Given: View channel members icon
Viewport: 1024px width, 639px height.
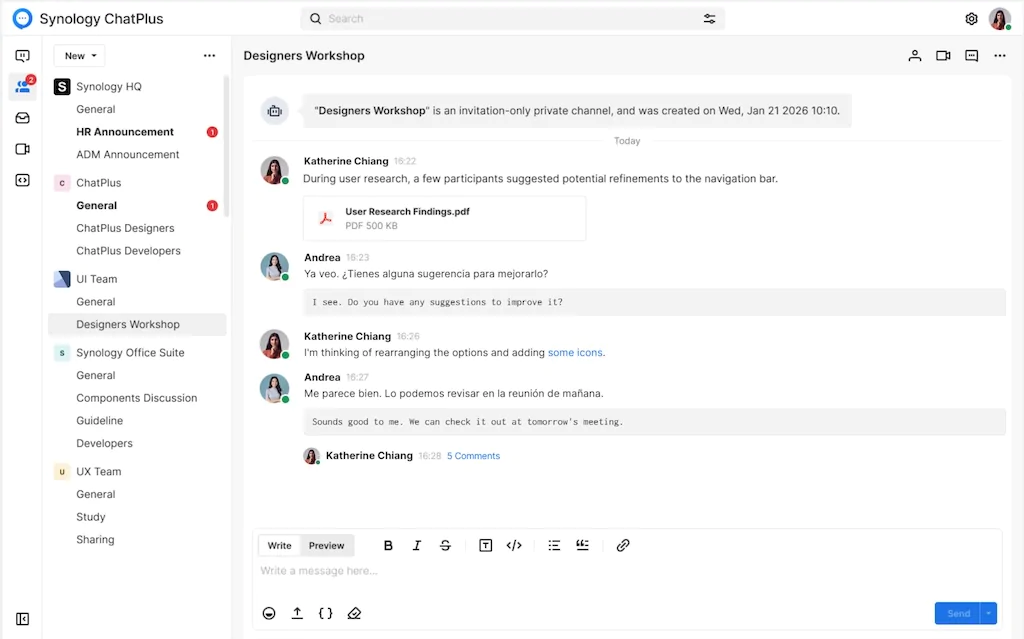Looking at the screenshot, I should coord(914,56).
